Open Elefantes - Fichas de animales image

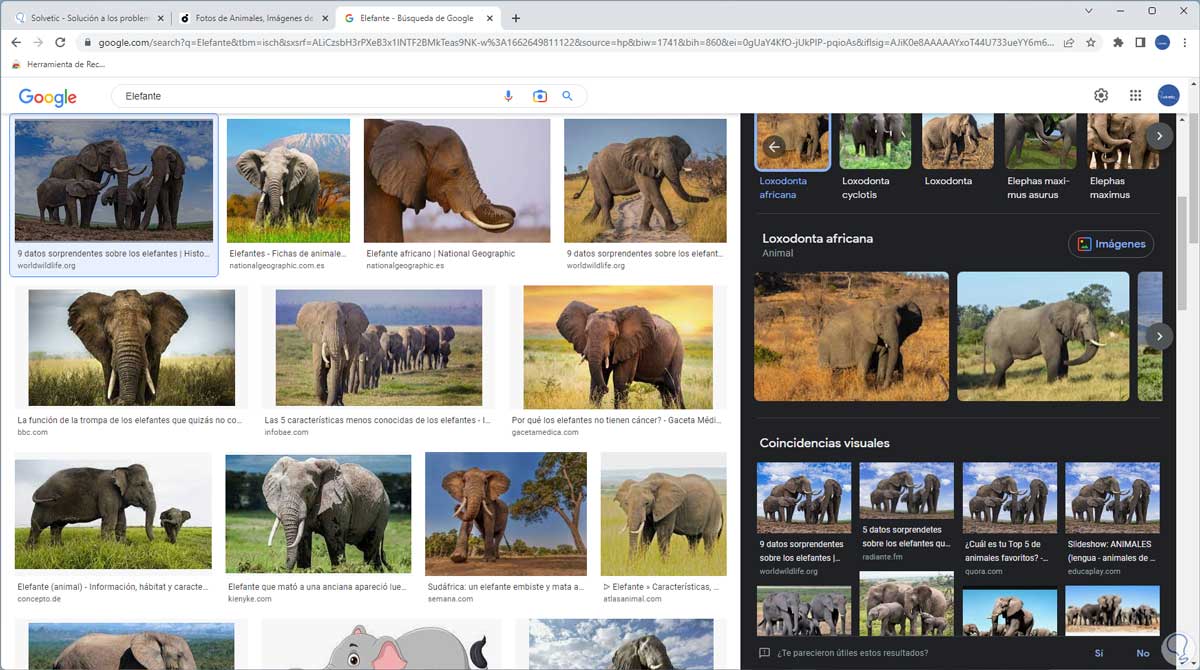tap(288, 181)
